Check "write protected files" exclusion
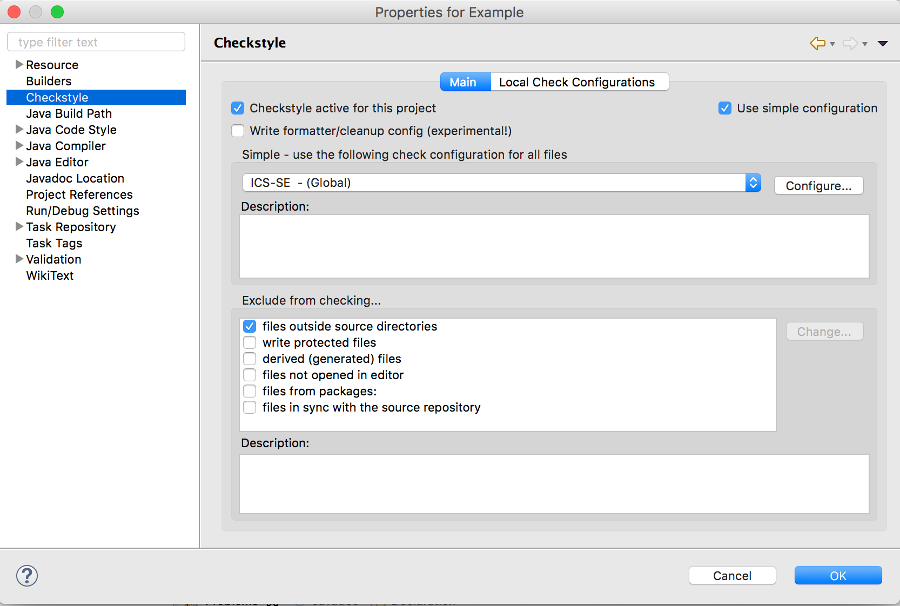Screen dimensions: 900x606 249,342
